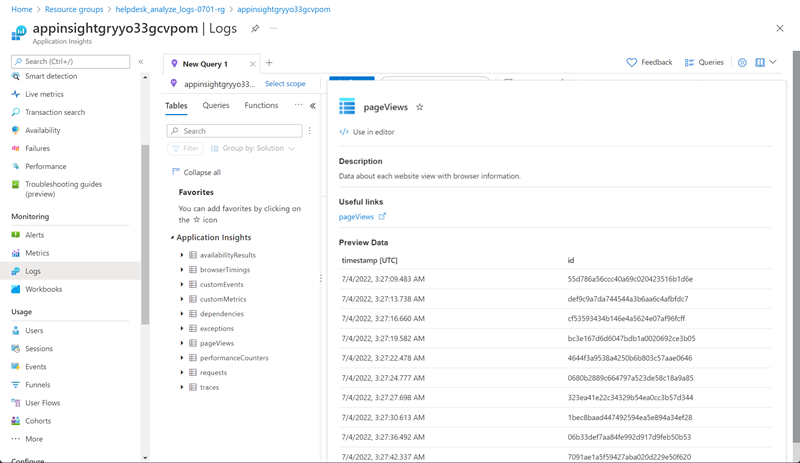Expand browserTimings table
The height and width of the screenshot is (463, 800).
[x=182, y=270]
